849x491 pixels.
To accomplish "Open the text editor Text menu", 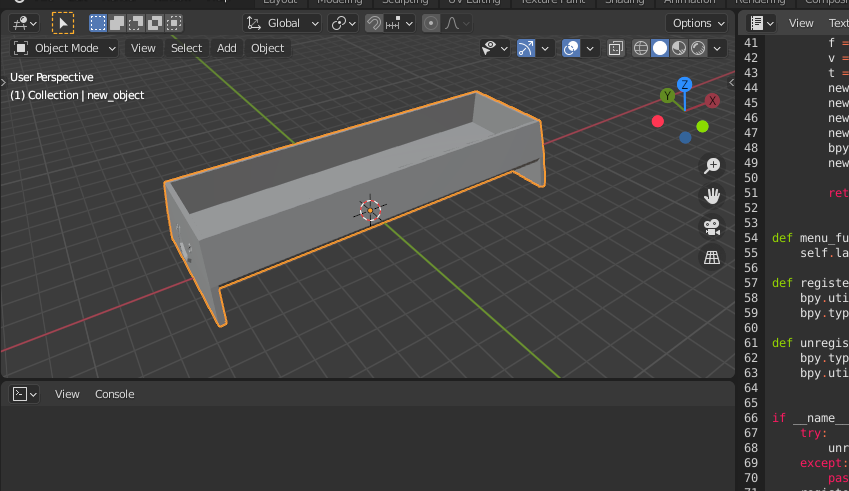I will (838, 23).
